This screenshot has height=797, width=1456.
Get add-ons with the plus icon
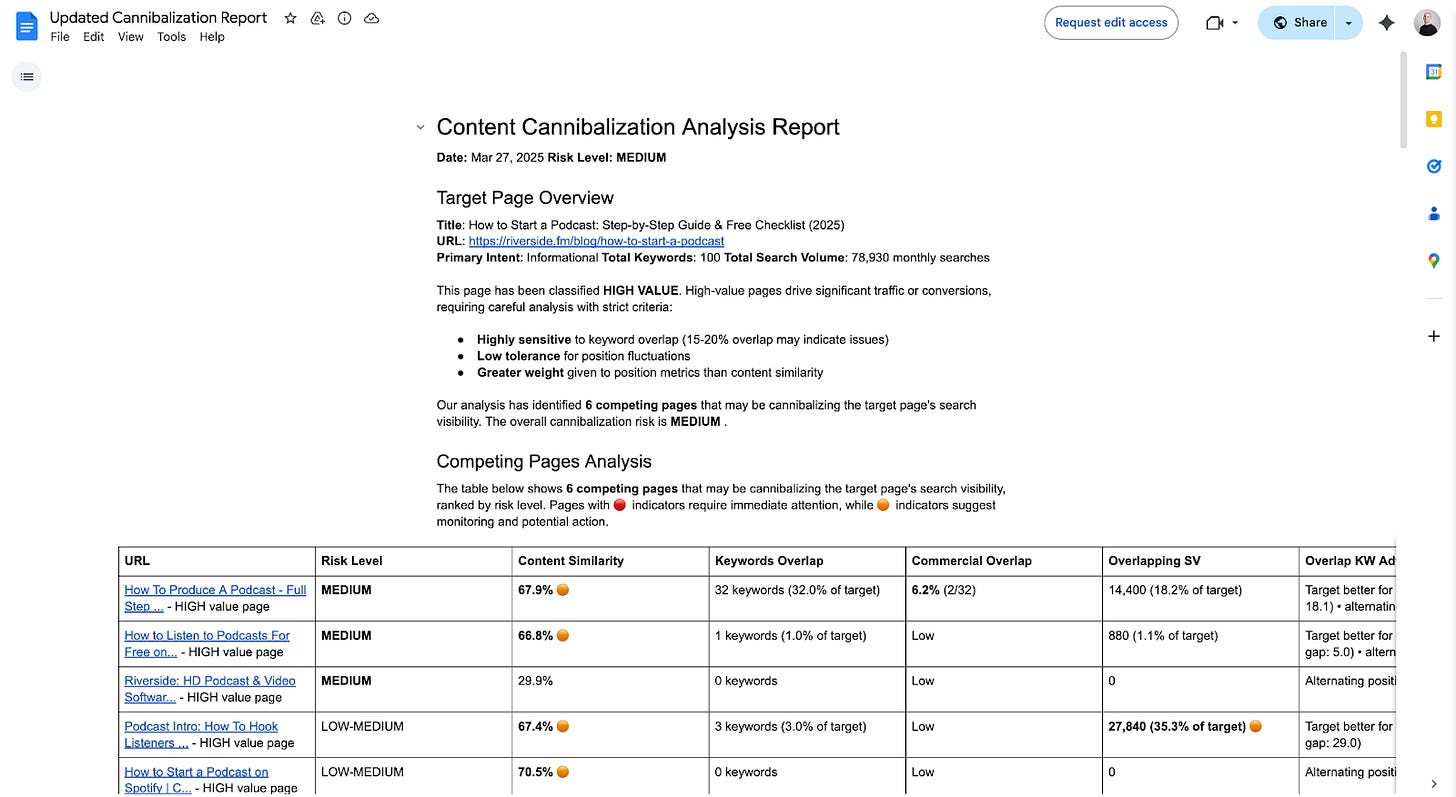coord(1433,336)
